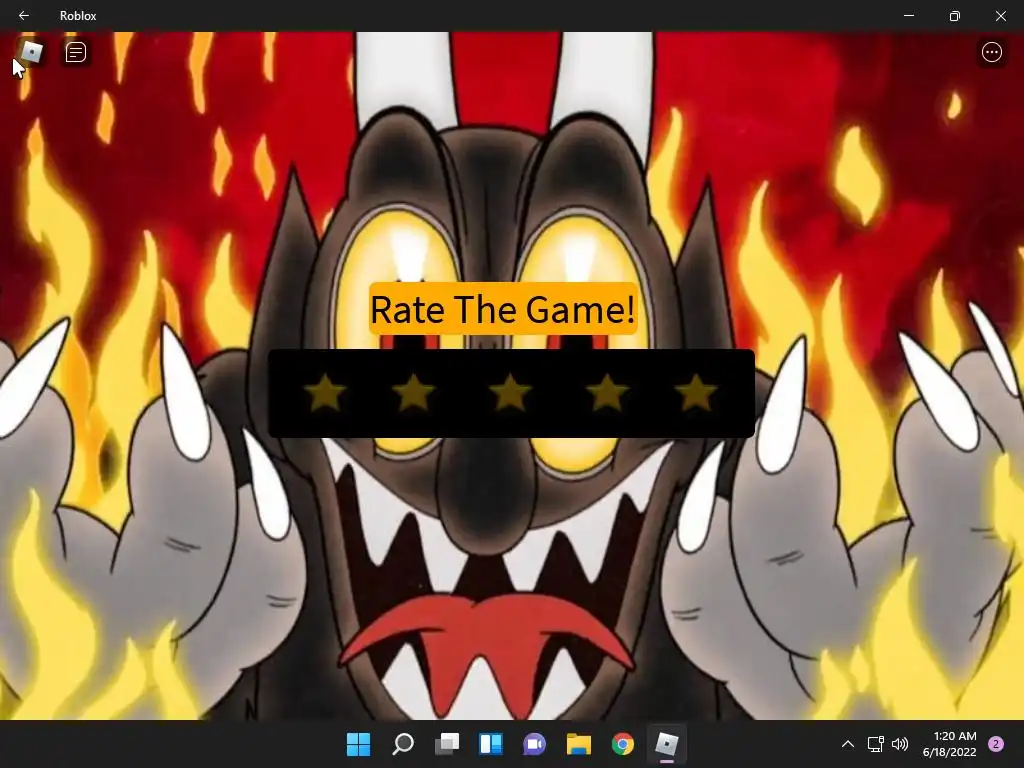The height and width of the screenshot is (768, 1024).
Task: Open network settings from the system tray
Action: pyautogui.click(x=875, y=744)
